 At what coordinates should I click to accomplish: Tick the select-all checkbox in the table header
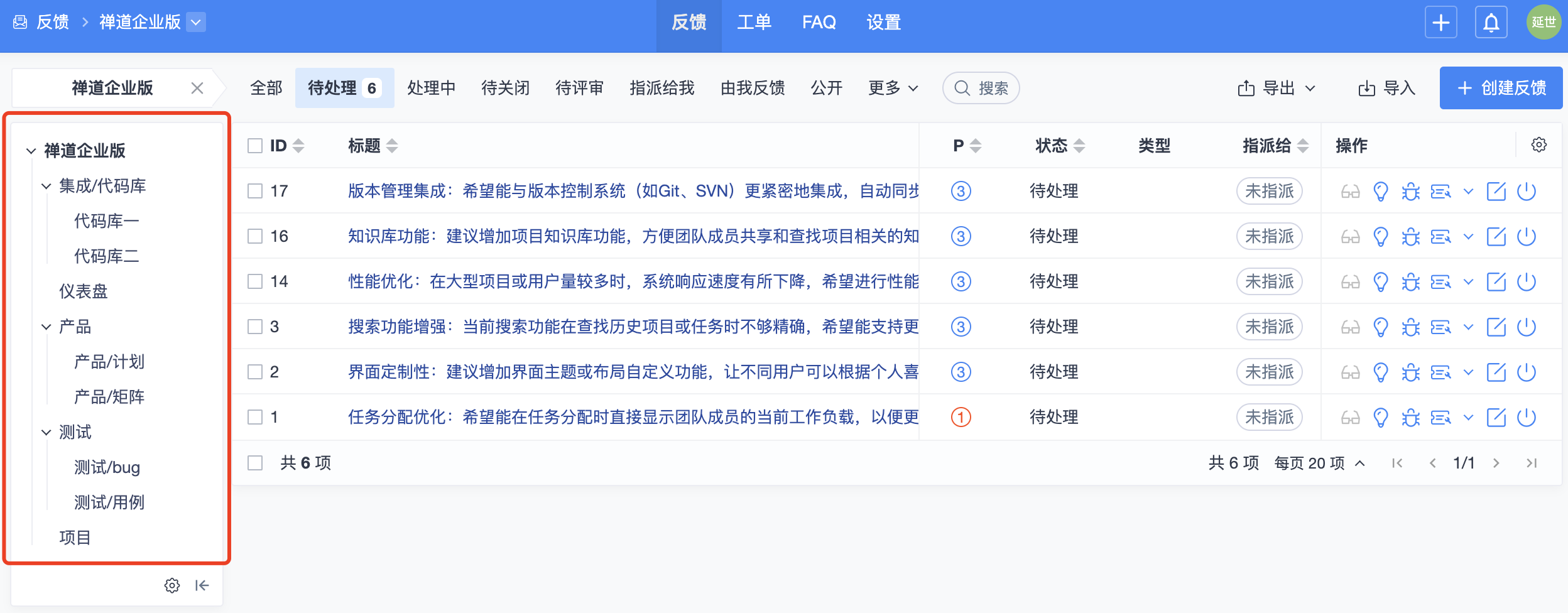pos(254,146)
